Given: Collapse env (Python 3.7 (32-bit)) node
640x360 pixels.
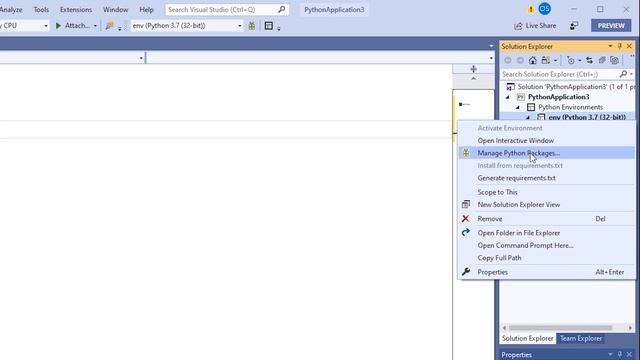Looking at the screenshot, I should tap(528, 118).
